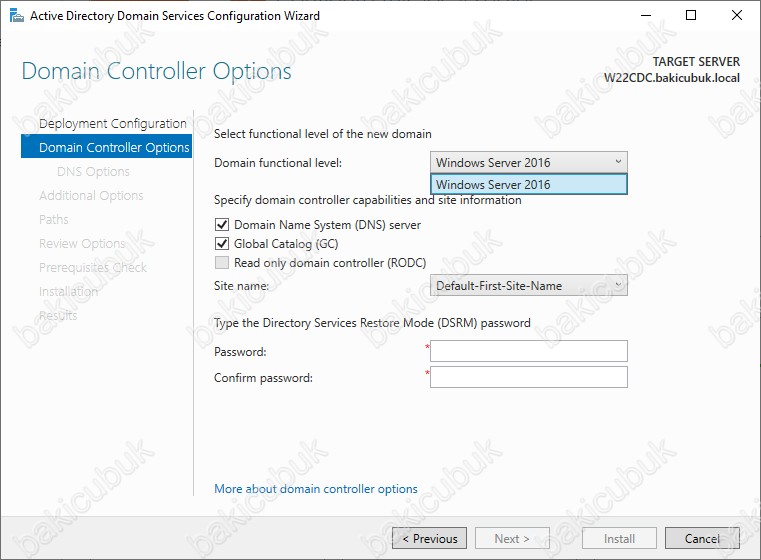Click the Next button
Viewport: 761px width, 560px height.
(x=512, y=538)
